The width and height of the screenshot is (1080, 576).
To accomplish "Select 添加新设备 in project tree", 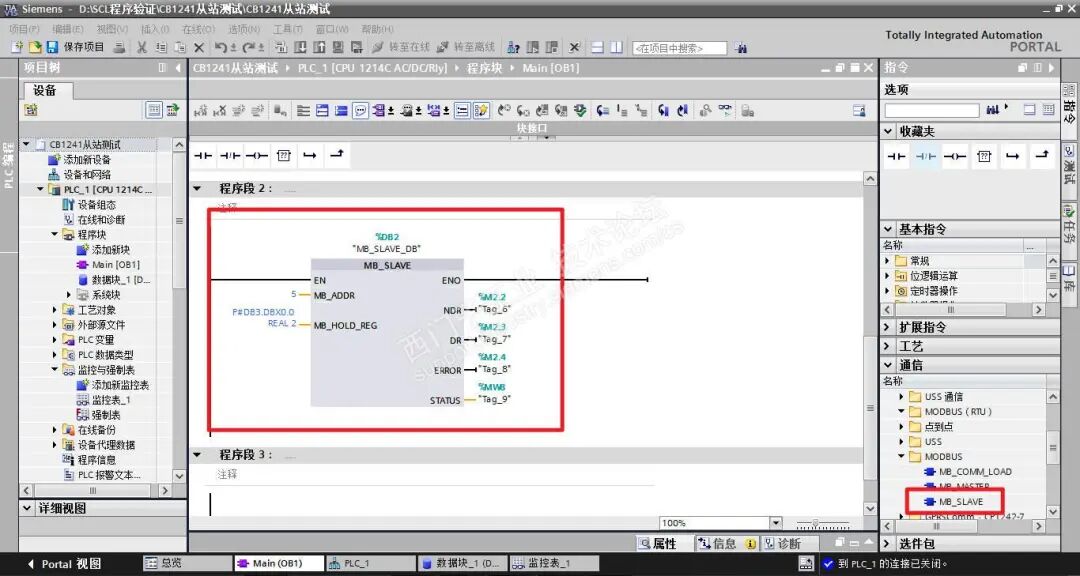I will click(x=79, y=159).
